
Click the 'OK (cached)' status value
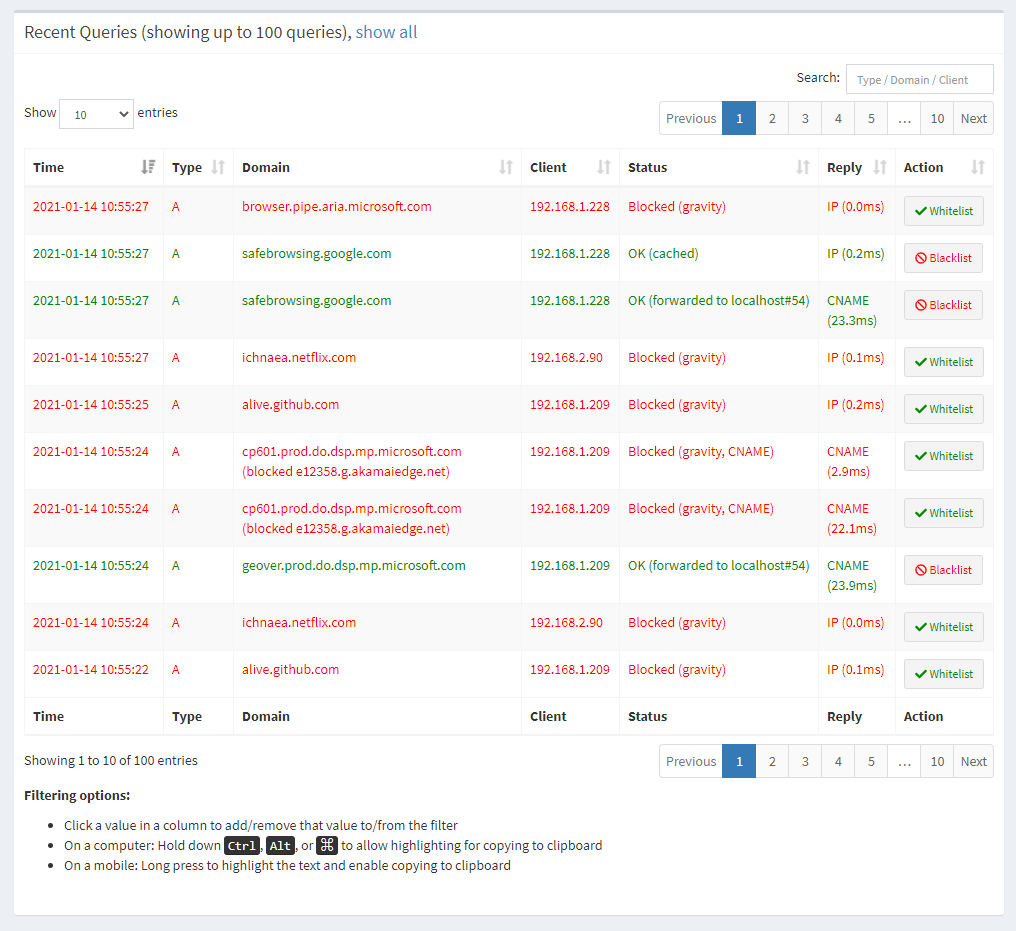663,254
